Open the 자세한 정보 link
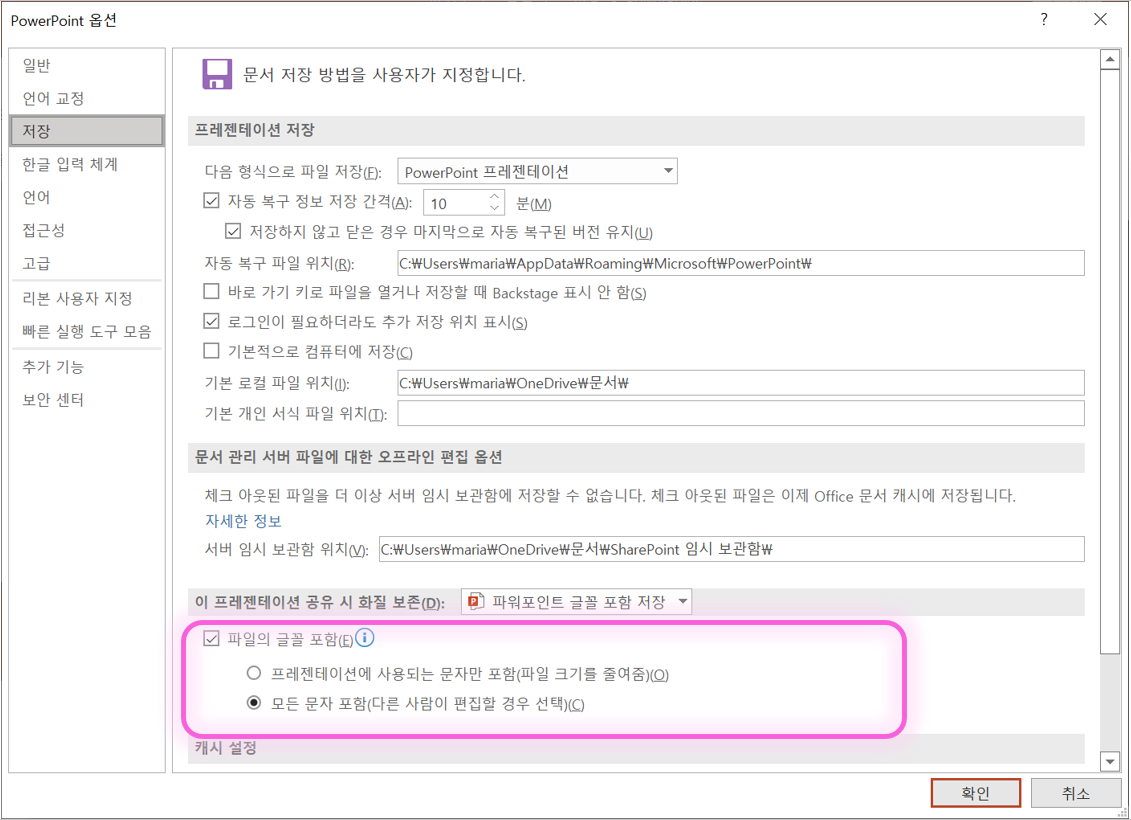This screenshot has height=820, width=1131. [x=243, y=521]
